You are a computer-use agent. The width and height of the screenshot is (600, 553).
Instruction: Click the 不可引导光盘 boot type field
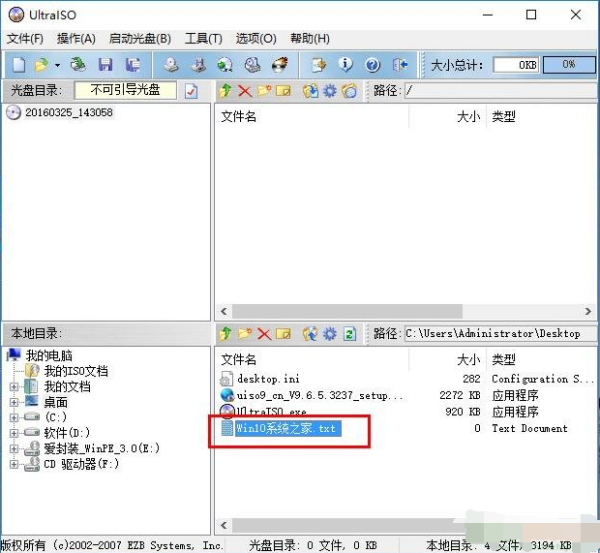[x=125, y=90]
